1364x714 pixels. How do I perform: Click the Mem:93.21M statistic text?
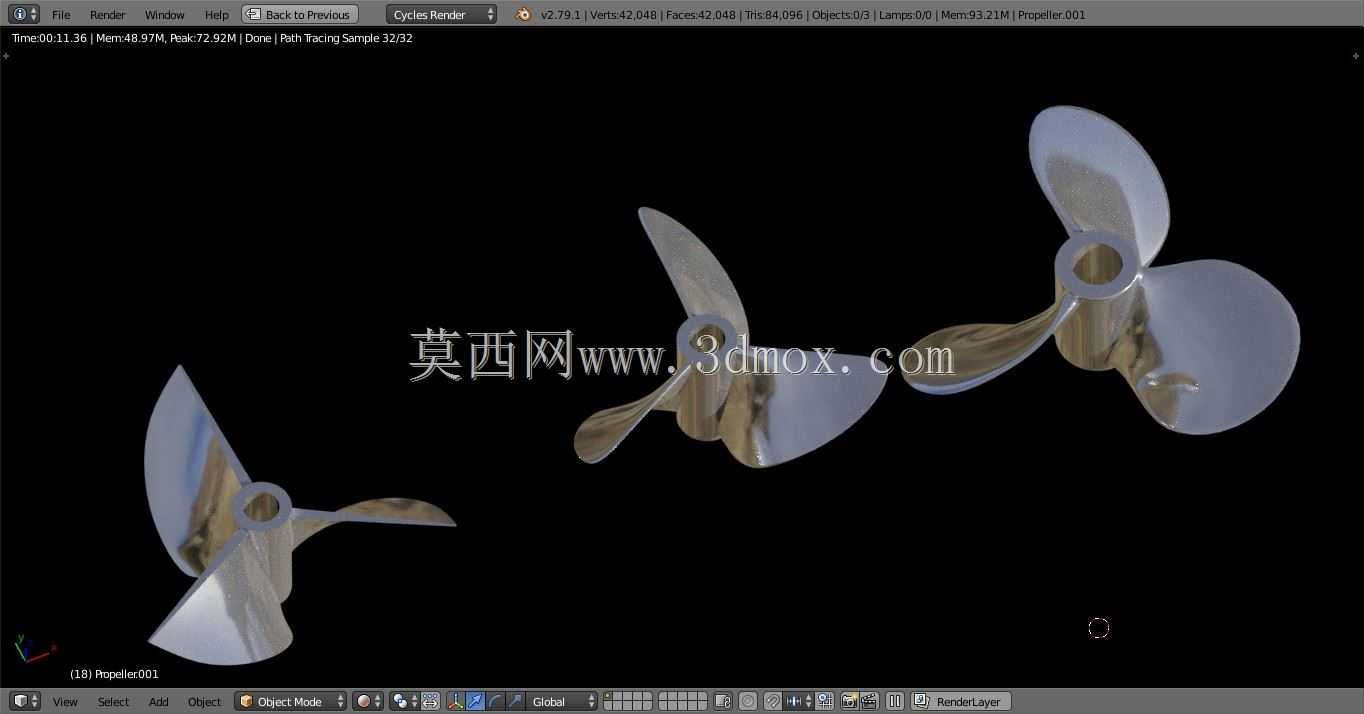(975, 15)
